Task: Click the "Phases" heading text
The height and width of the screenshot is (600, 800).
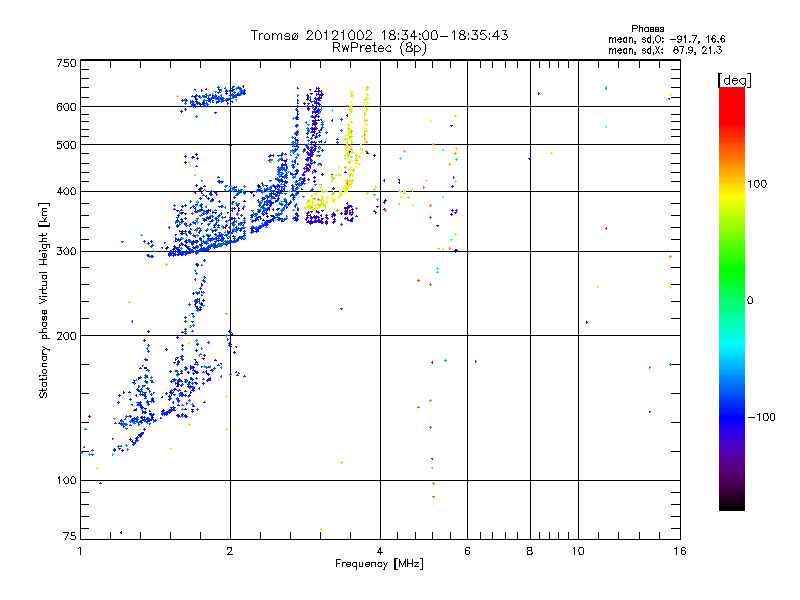Action: pos(647,29)
